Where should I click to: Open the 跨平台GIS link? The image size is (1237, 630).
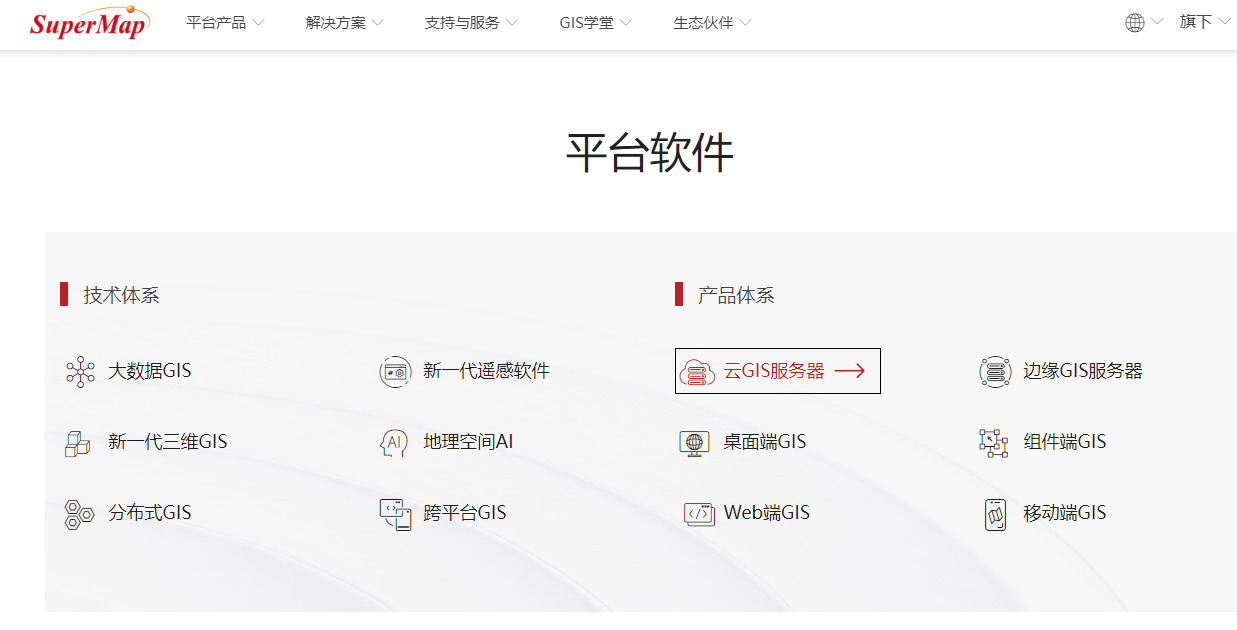pos(465,513)
